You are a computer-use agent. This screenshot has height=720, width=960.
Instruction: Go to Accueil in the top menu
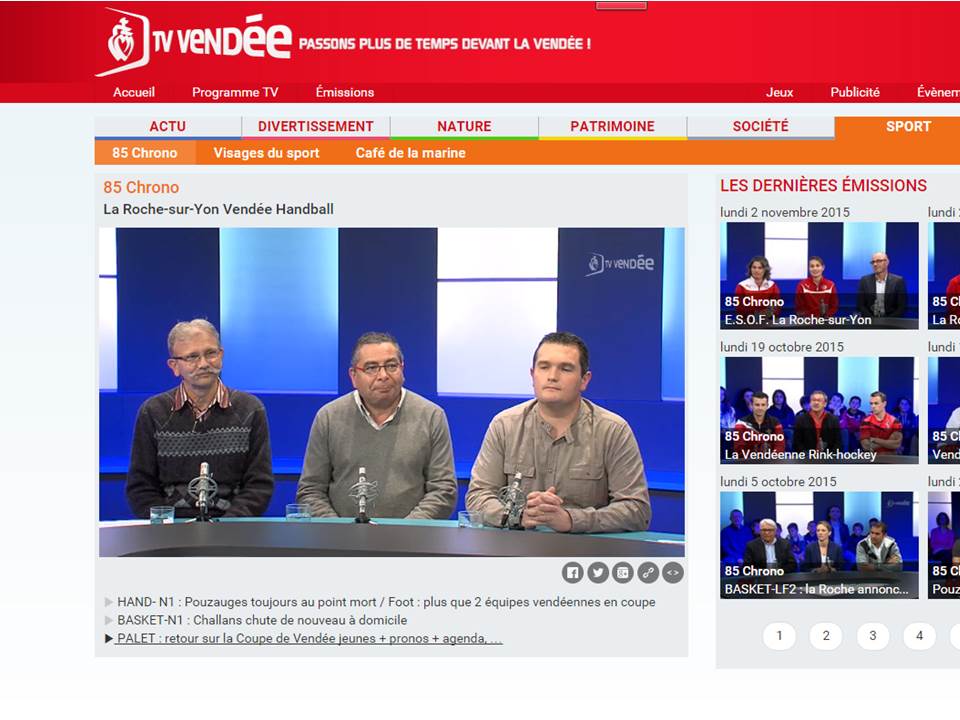point(133,92)
